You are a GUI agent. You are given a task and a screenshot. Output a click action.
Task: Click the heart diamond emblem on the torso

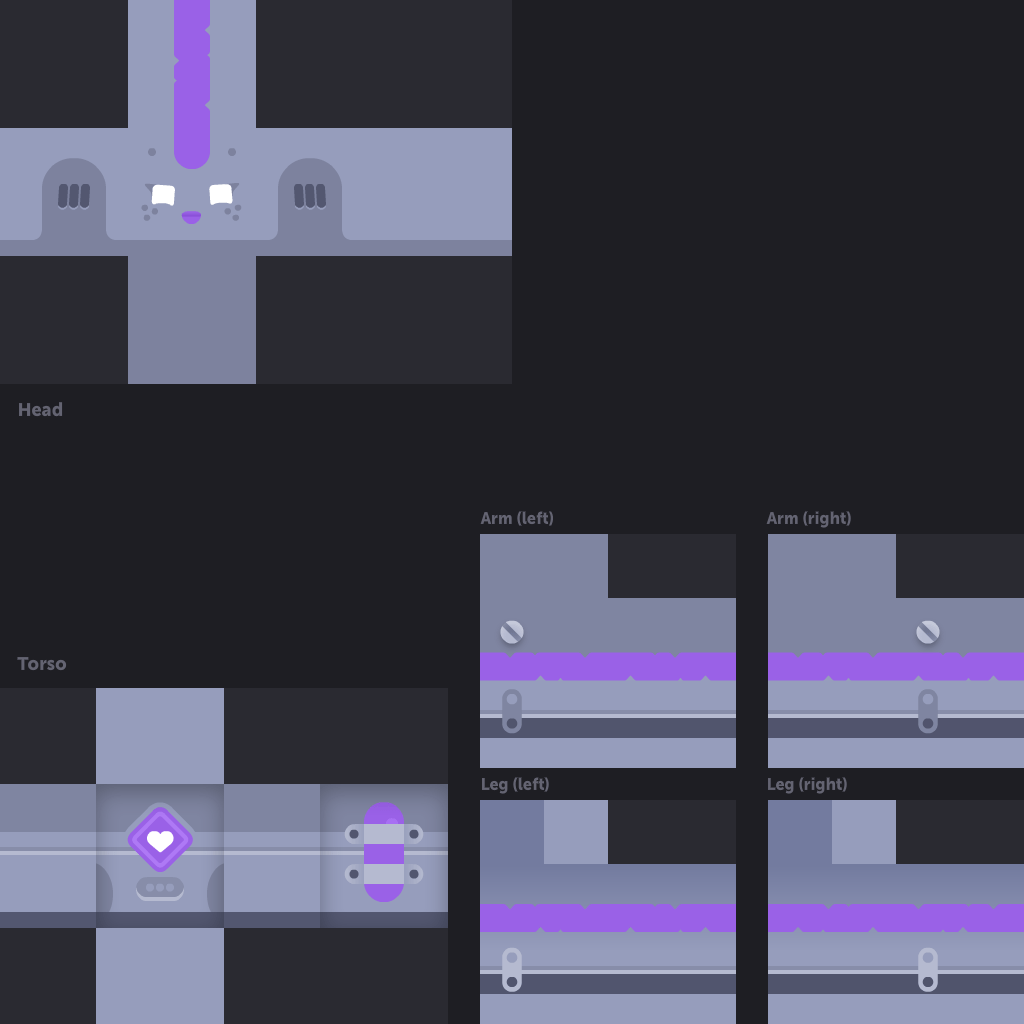tap(160, 840)
